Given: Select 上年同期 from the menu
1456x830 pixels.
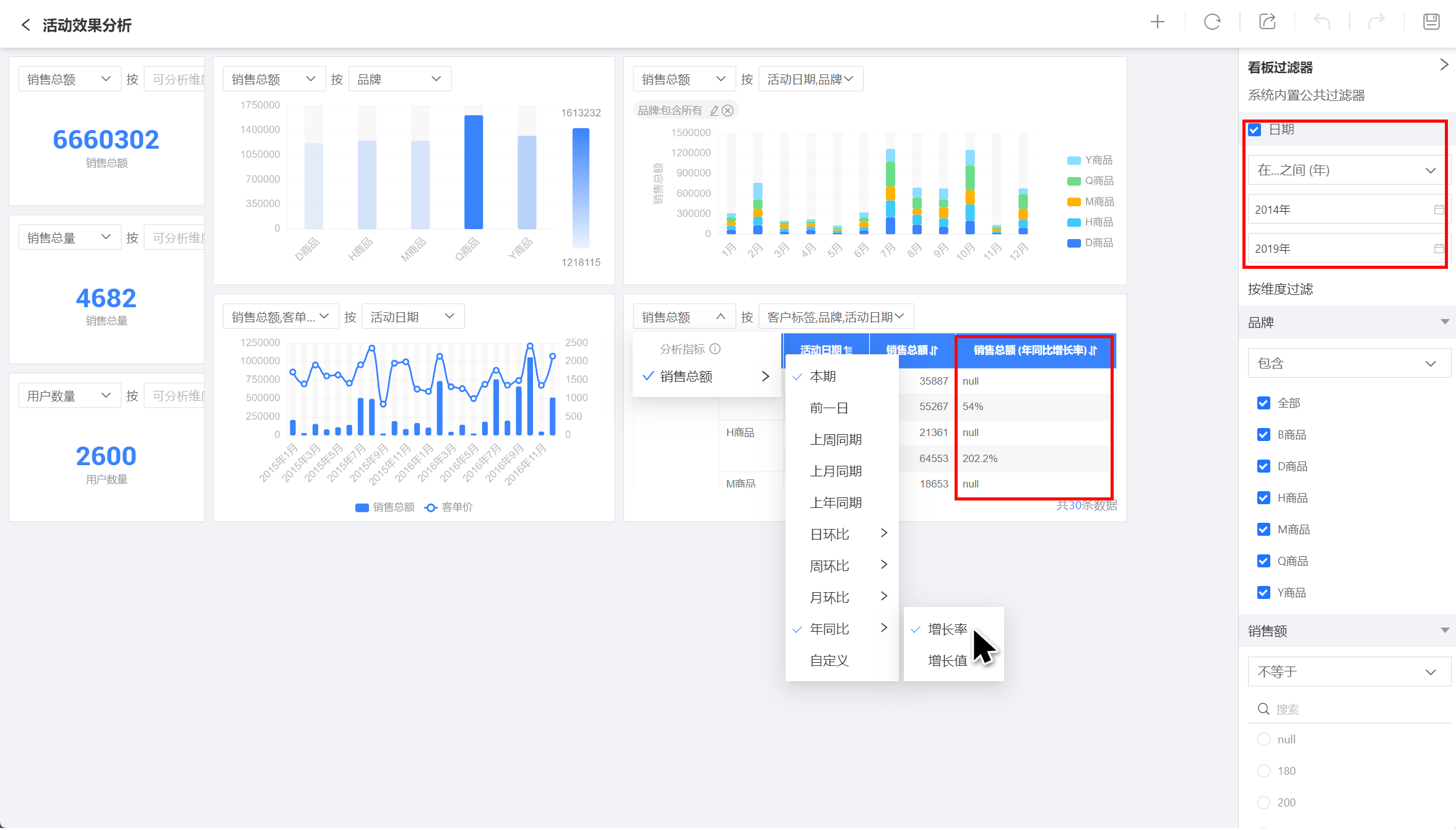Looking at the screenshot, I should [836, 503].
